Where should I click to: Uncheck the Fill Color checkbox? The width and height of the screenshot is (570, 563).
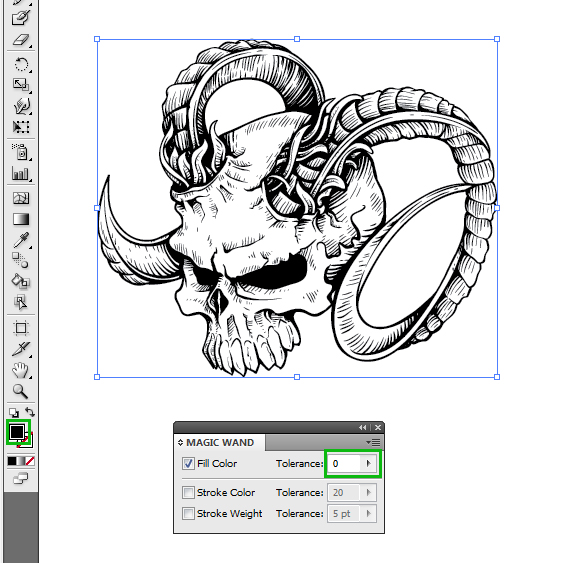pos(188,463)
